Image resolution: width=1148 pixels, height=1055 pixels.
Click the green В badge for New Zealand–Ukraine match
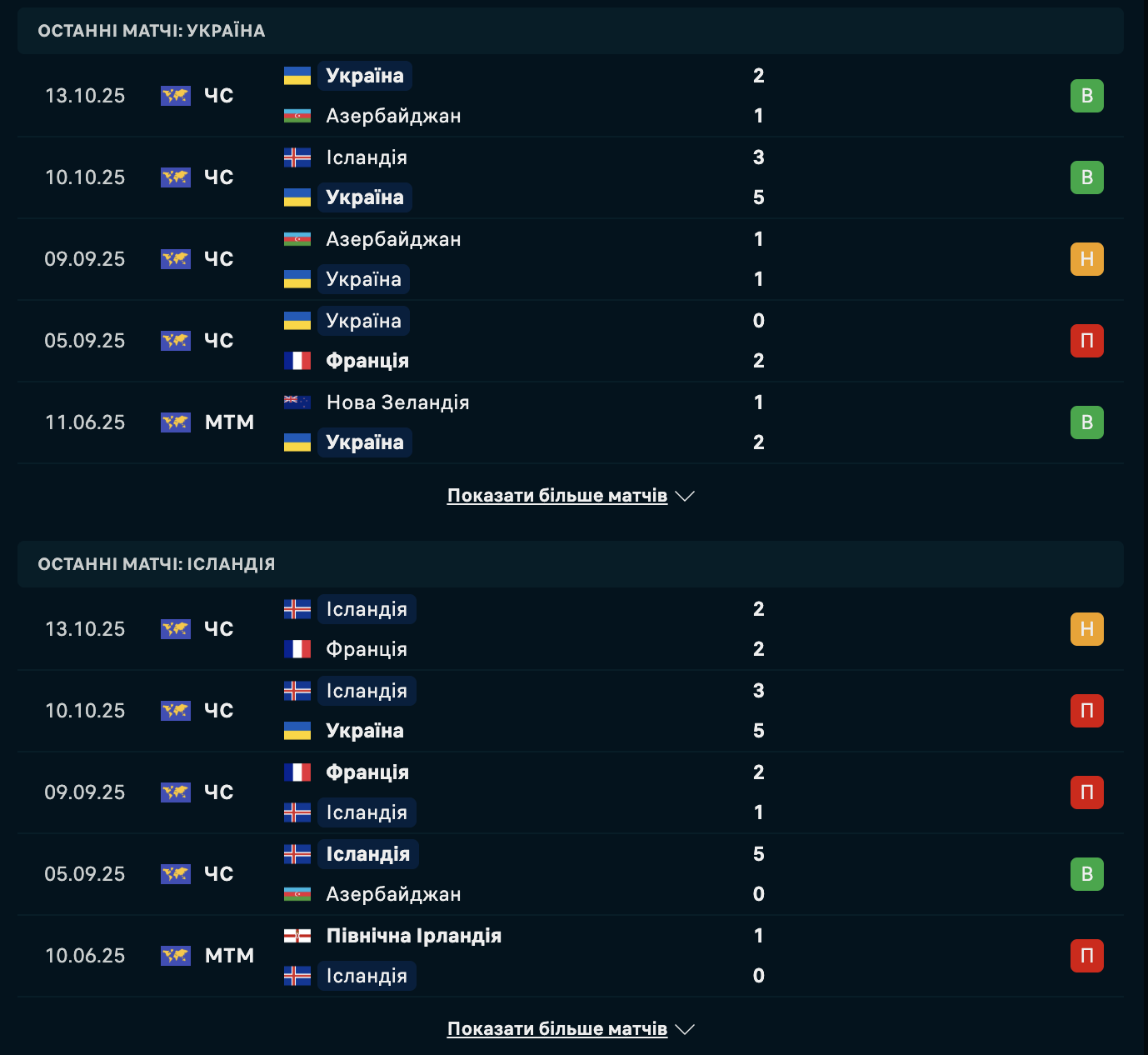coord(1086,422)
